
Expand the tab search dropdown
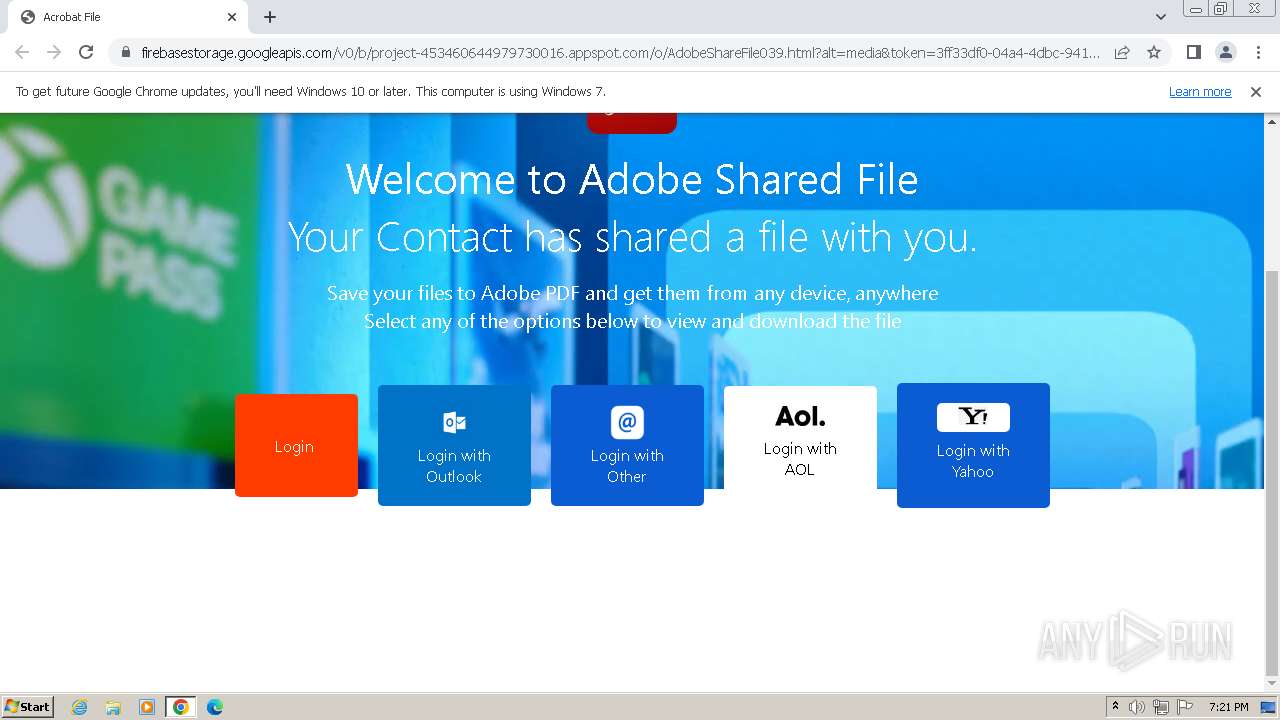1160,17
